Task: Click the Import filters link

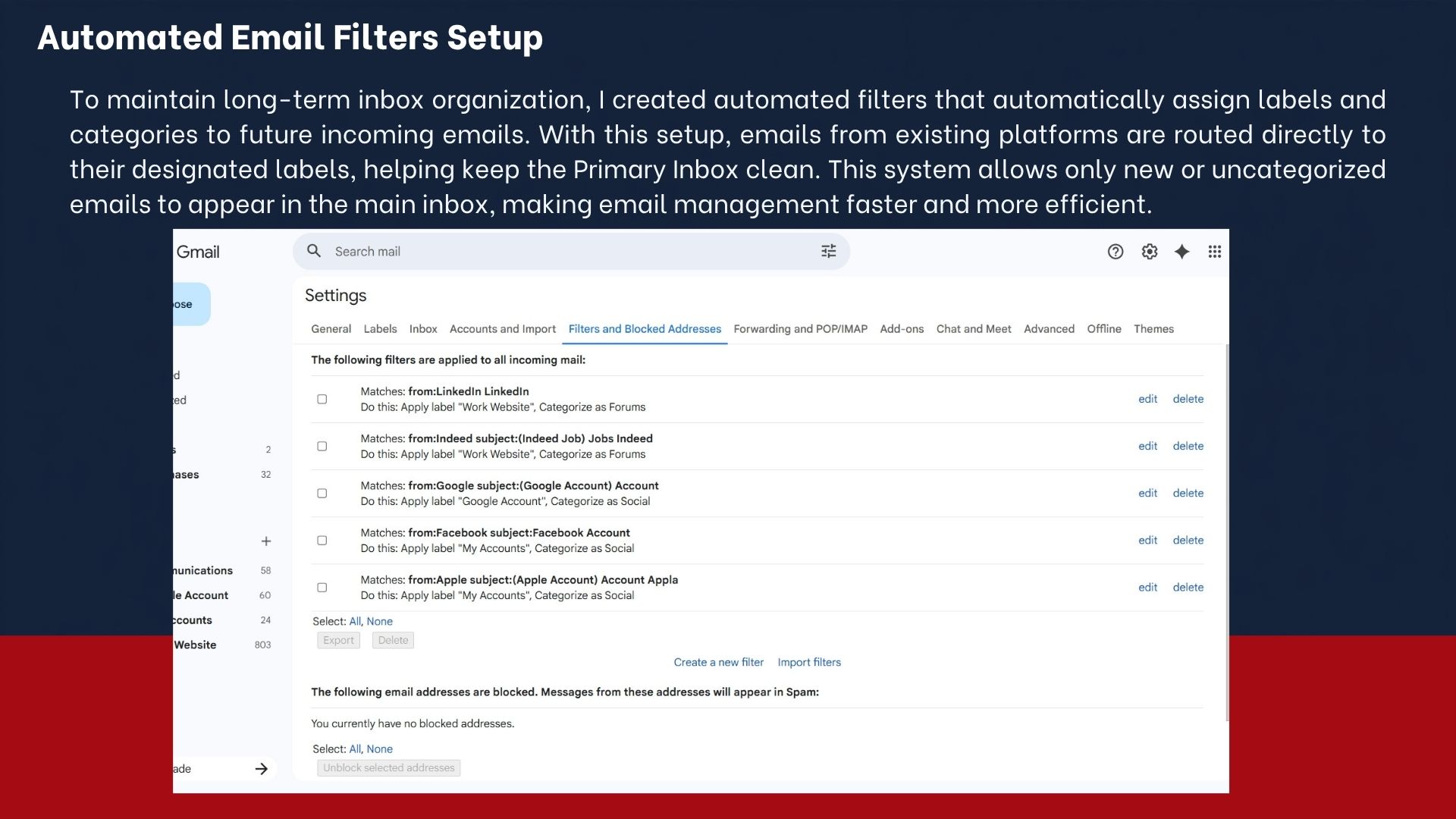Action: tap(809, 662)
